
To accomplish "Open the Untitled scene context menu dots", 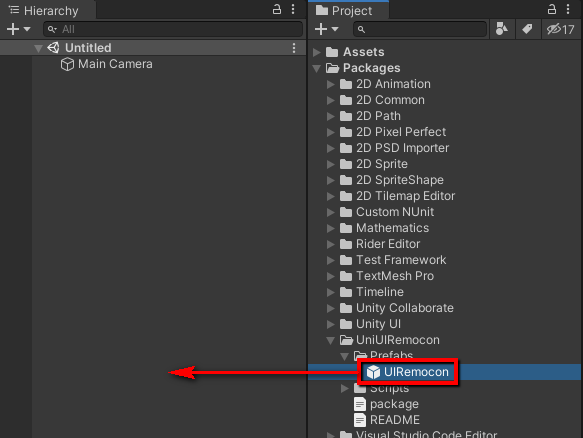I will [294, 48].
